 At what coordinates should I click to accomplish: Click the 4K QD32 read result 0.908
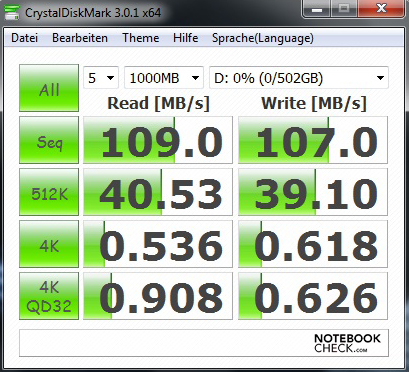pyautogui.click(x=158, y=296)
